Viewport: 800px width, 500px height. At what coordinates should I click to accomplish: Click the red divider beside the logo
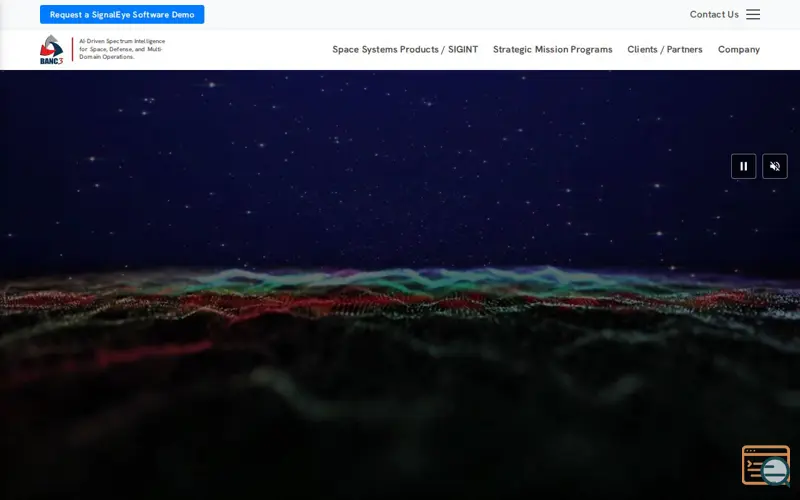click(72, 49)
